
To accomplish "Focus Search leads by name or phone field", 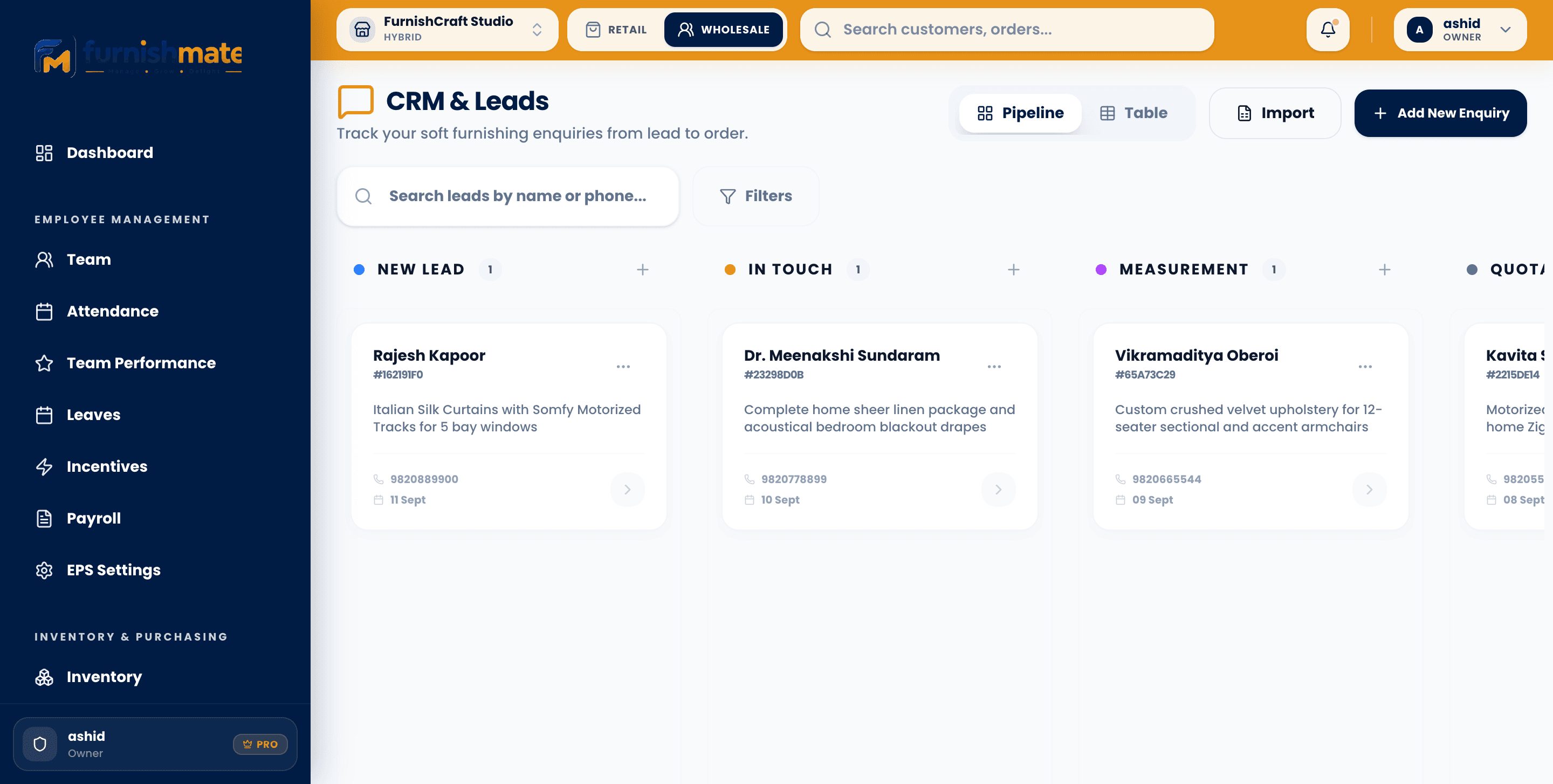I will (x=507, y=196).
